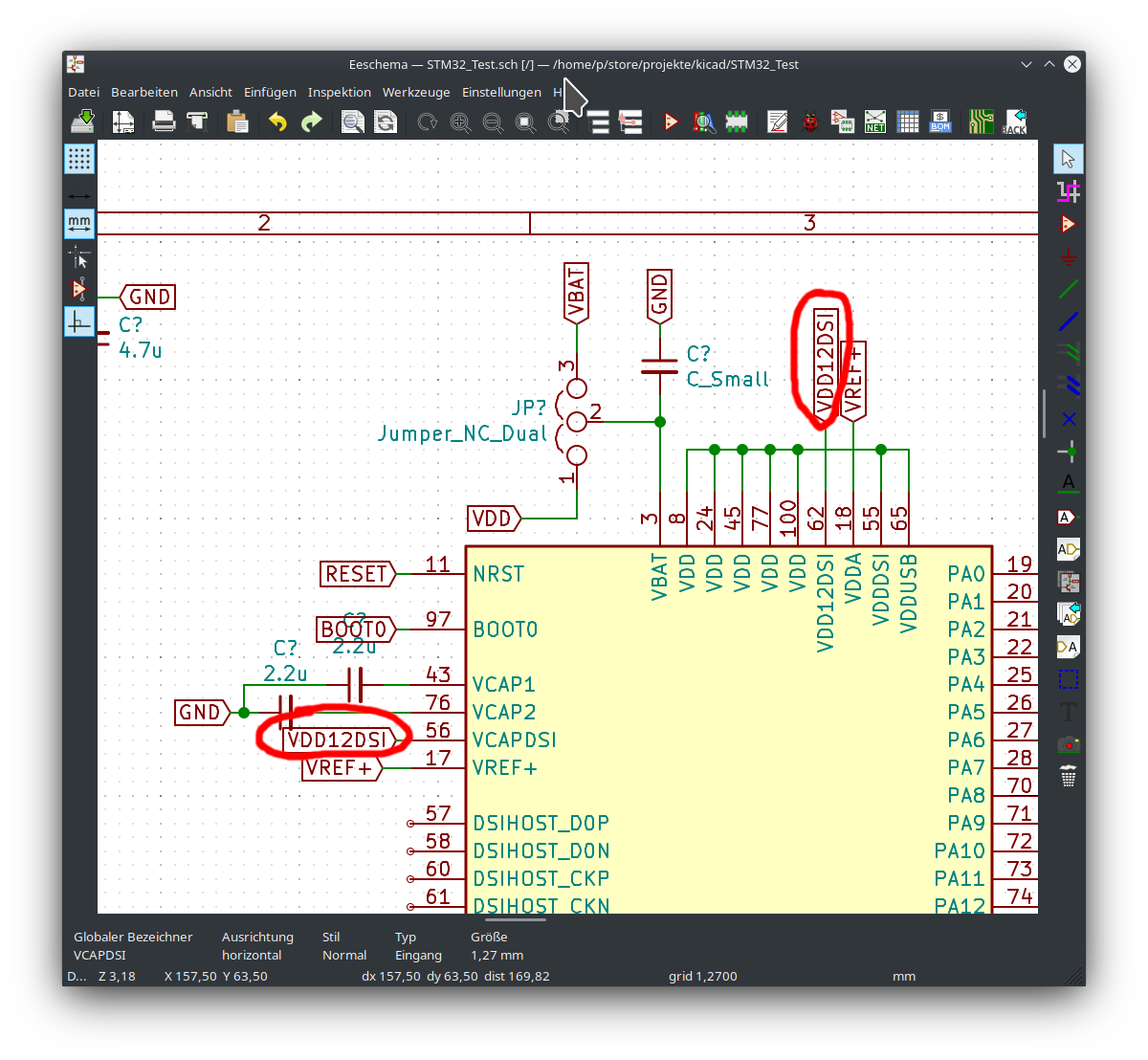
Task: Select the green wire drawing tool
Action: (x=1069, y=289)
